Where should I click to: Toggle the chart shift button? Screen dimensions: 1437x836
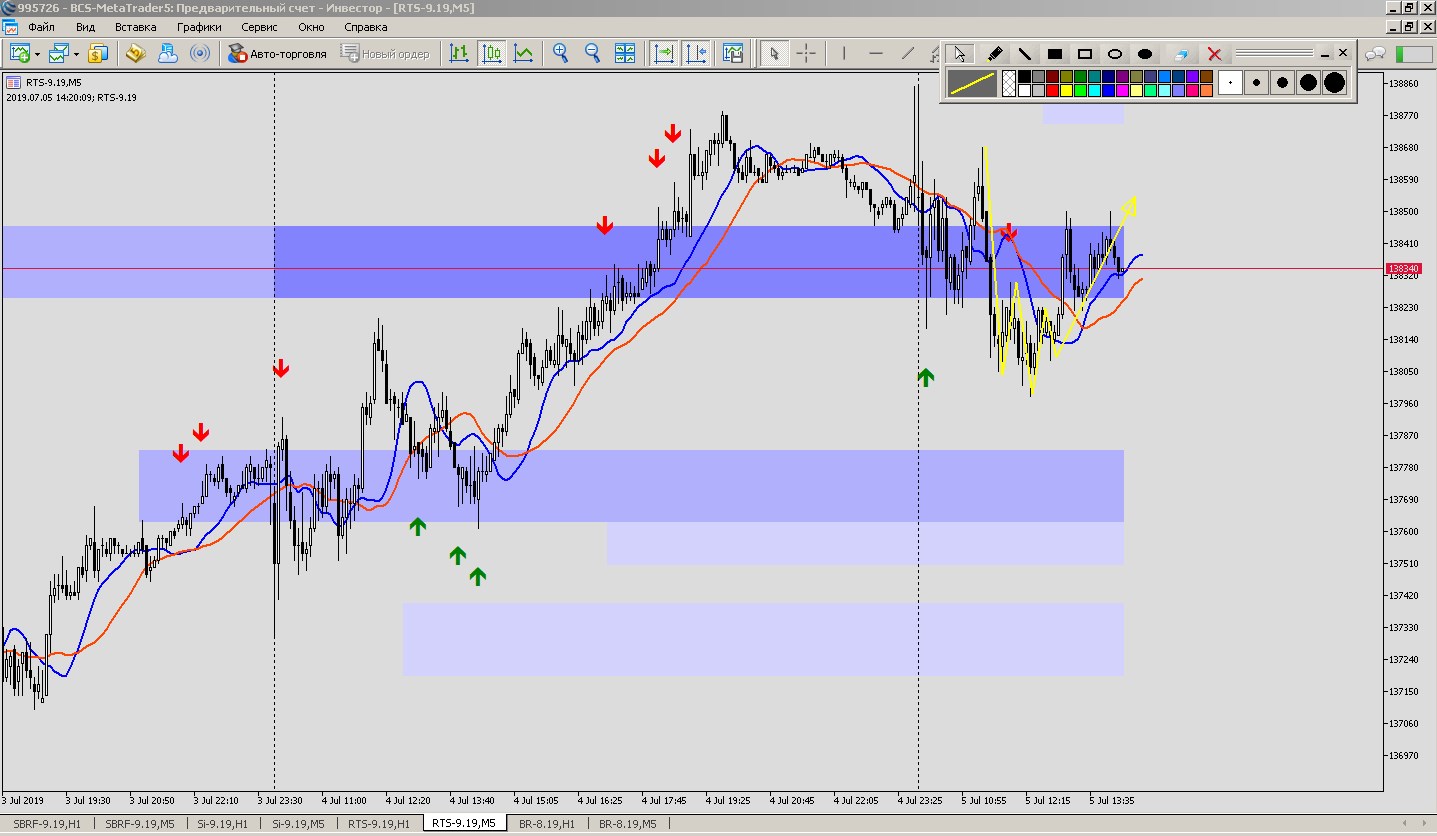(696, 53)
